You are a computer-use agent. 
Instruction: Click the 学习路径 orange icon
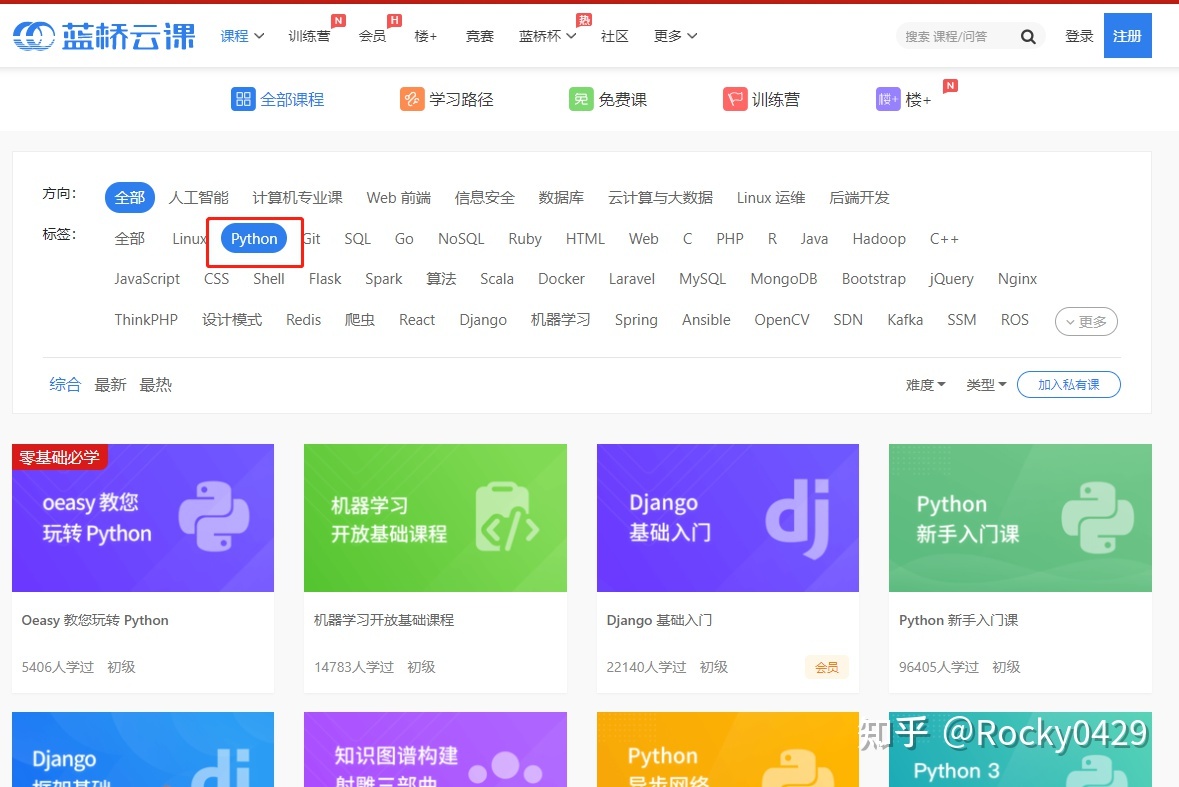[x=412, y=98]
